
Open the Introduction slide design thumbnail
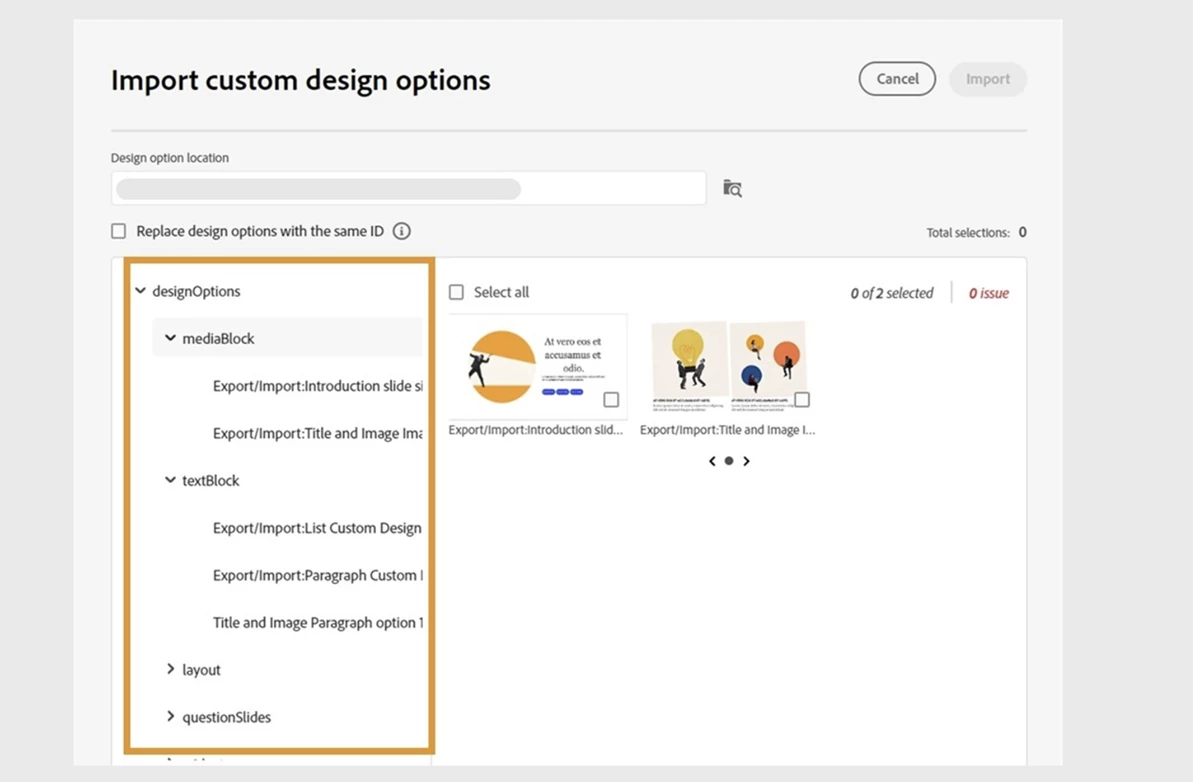pyautogui.click(x=538, y=366)
